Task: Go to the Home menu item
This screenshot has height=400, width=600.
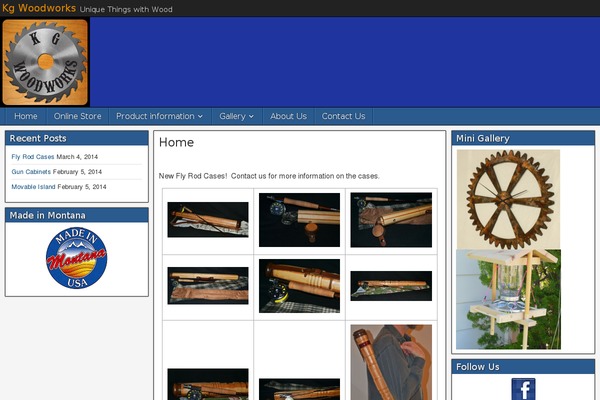Action: click(x=26, y=116)
